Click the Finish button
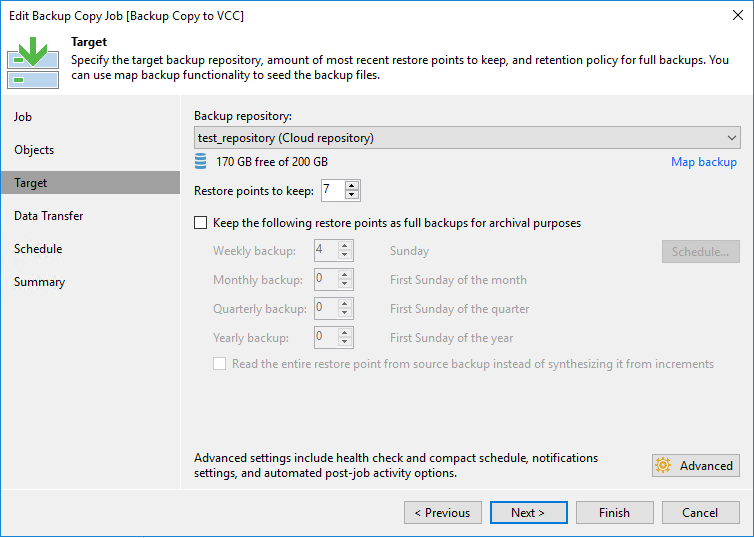Viewport: 754px width, 538px height. coord(615,513)
